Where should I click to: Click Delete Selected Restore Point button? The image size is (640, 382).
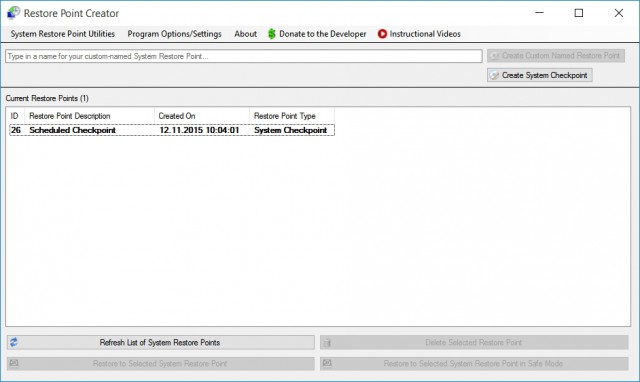click(x=474, y=342)
